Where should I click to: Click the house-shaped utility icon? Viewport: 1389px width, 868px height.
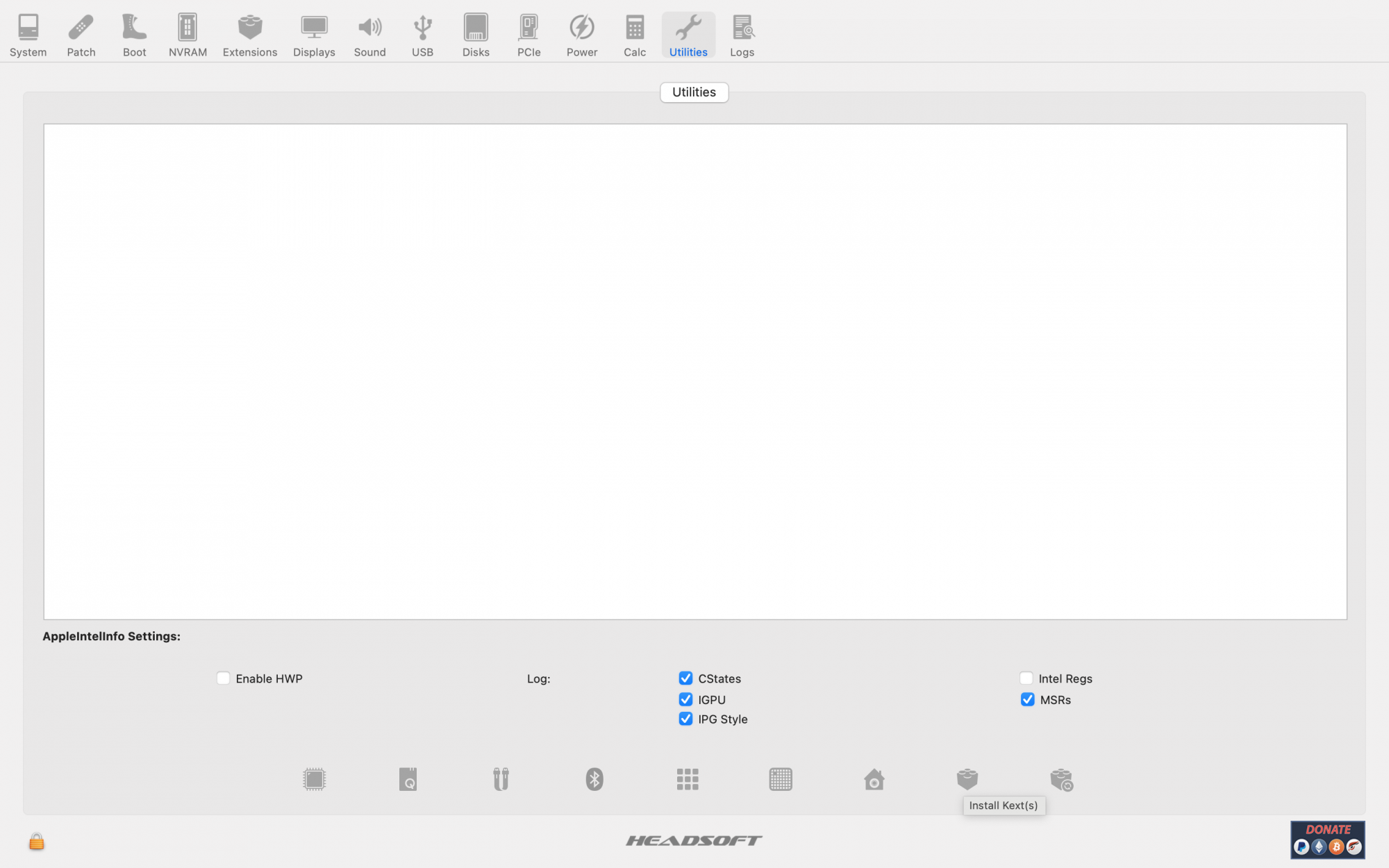(x=874, y=779)
